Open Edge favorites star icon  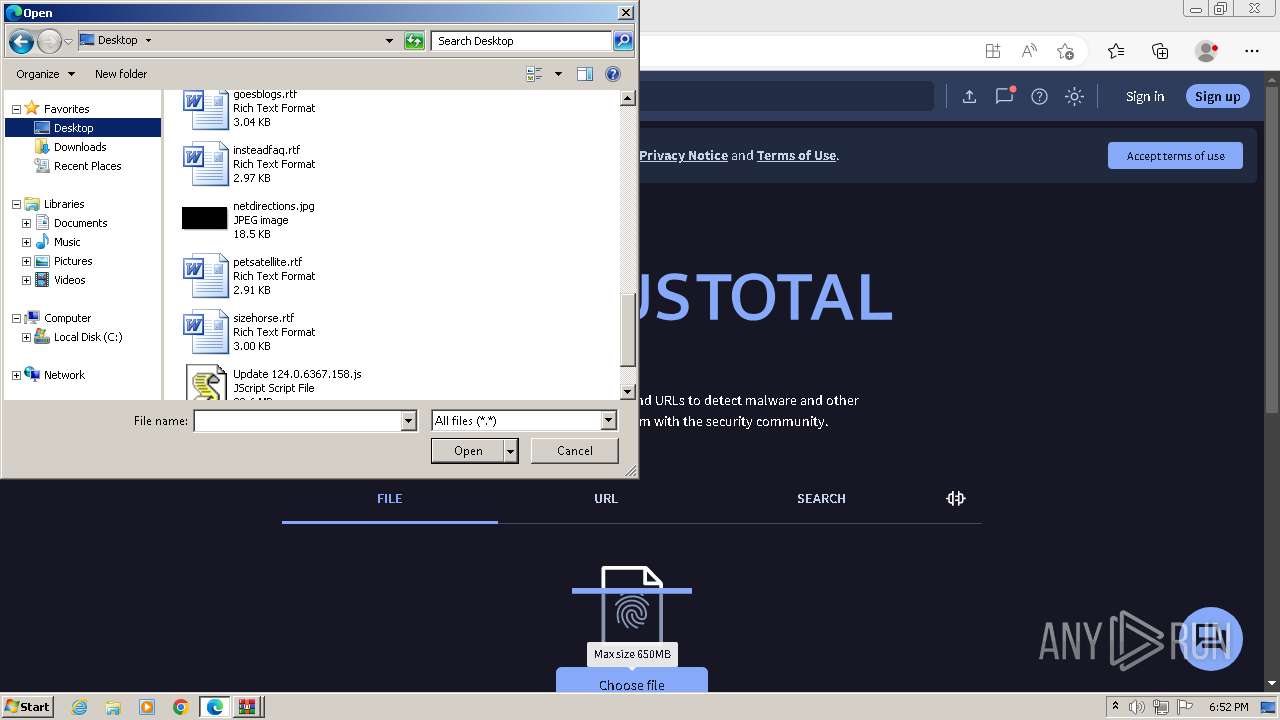[x=1116, y=51]
